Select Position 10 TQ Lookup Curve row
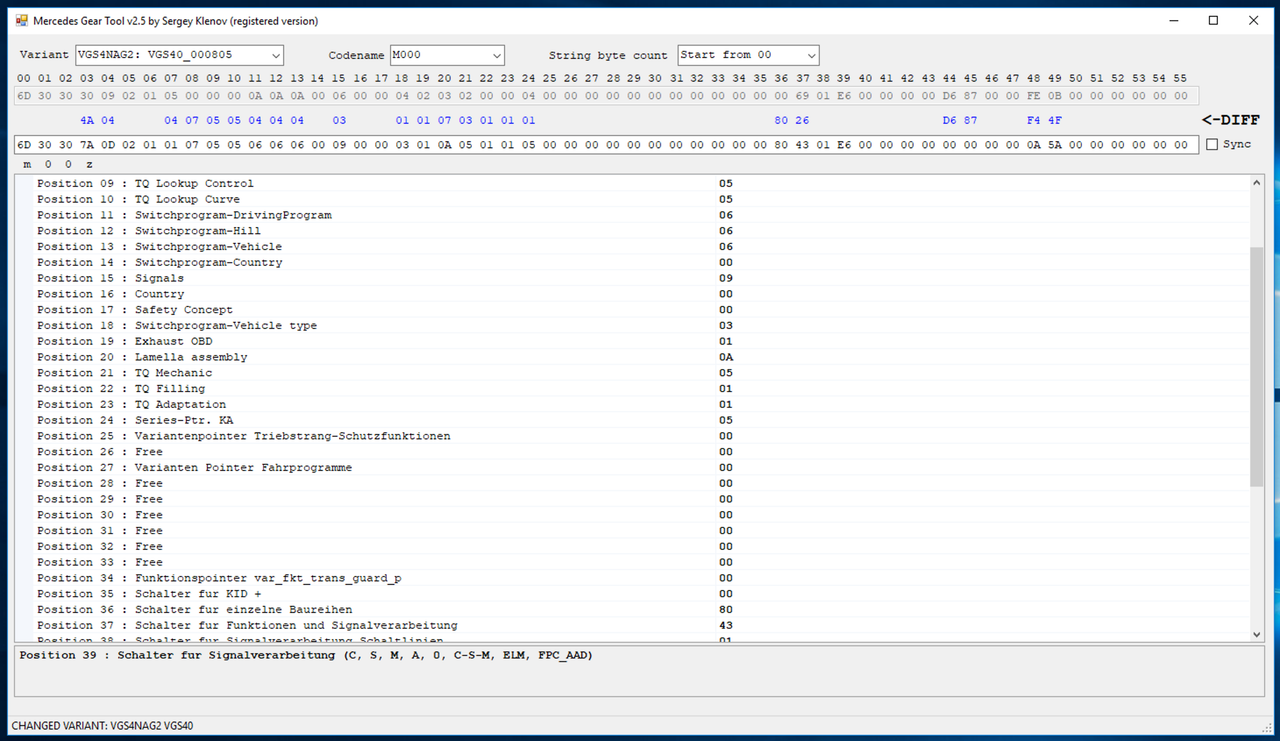Screen dimensions: 1280x741 (x=632, y=200)
